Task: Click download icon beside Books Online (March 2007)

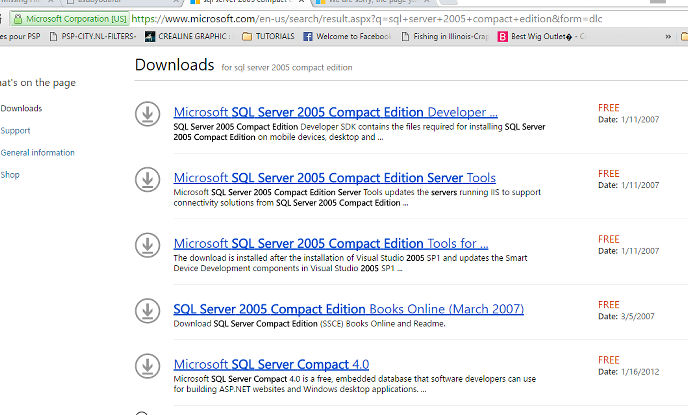Action: point(147,311)
